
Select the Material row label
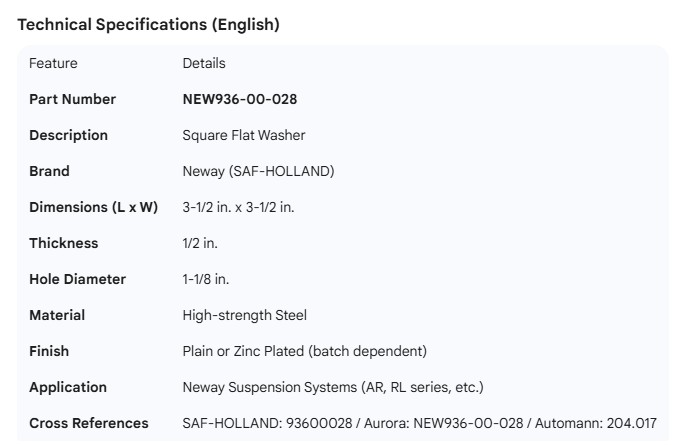pyautogui.click(x=57, y=315)
